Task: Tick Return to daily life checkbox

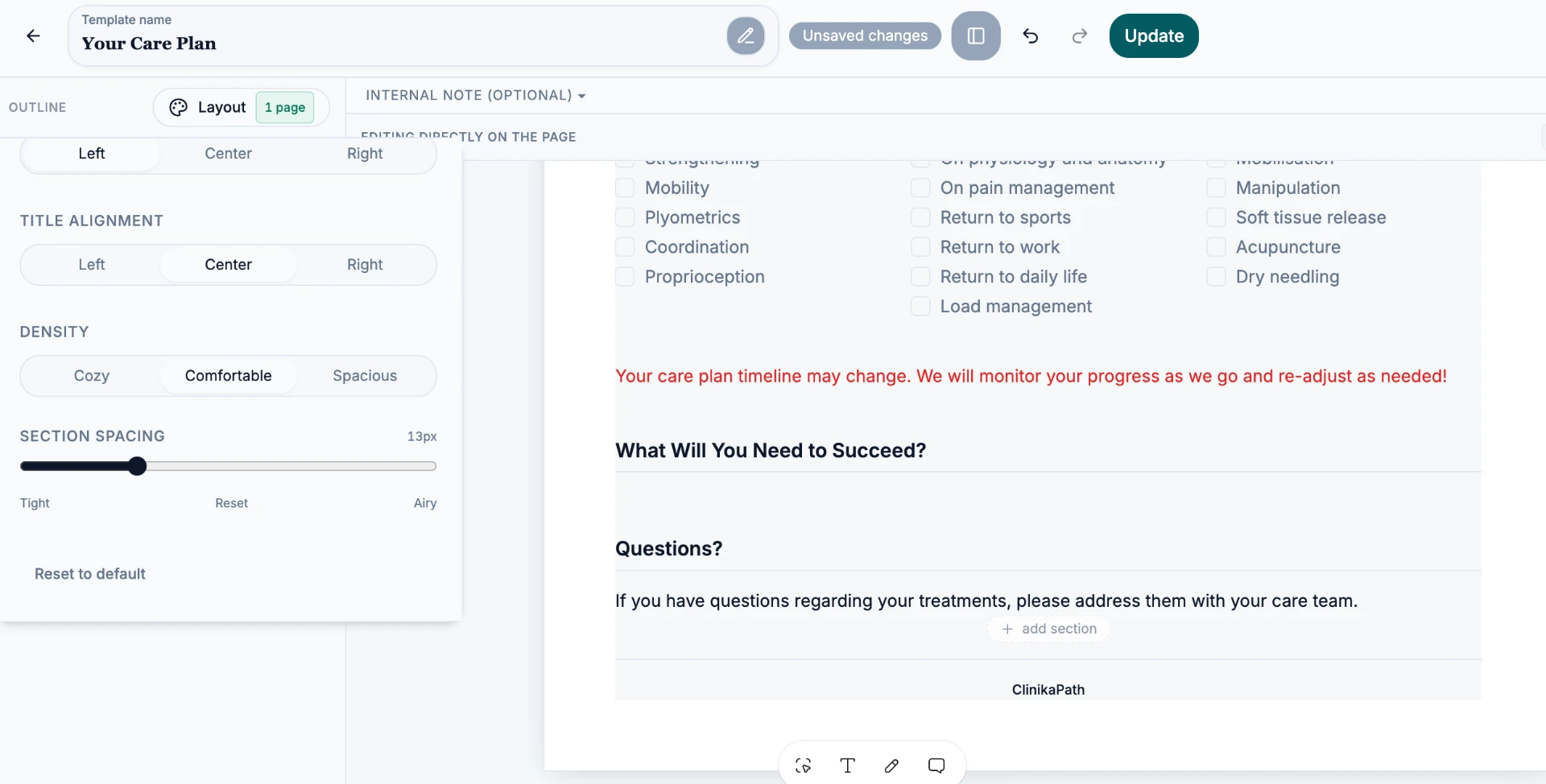Action: (920, 277)
